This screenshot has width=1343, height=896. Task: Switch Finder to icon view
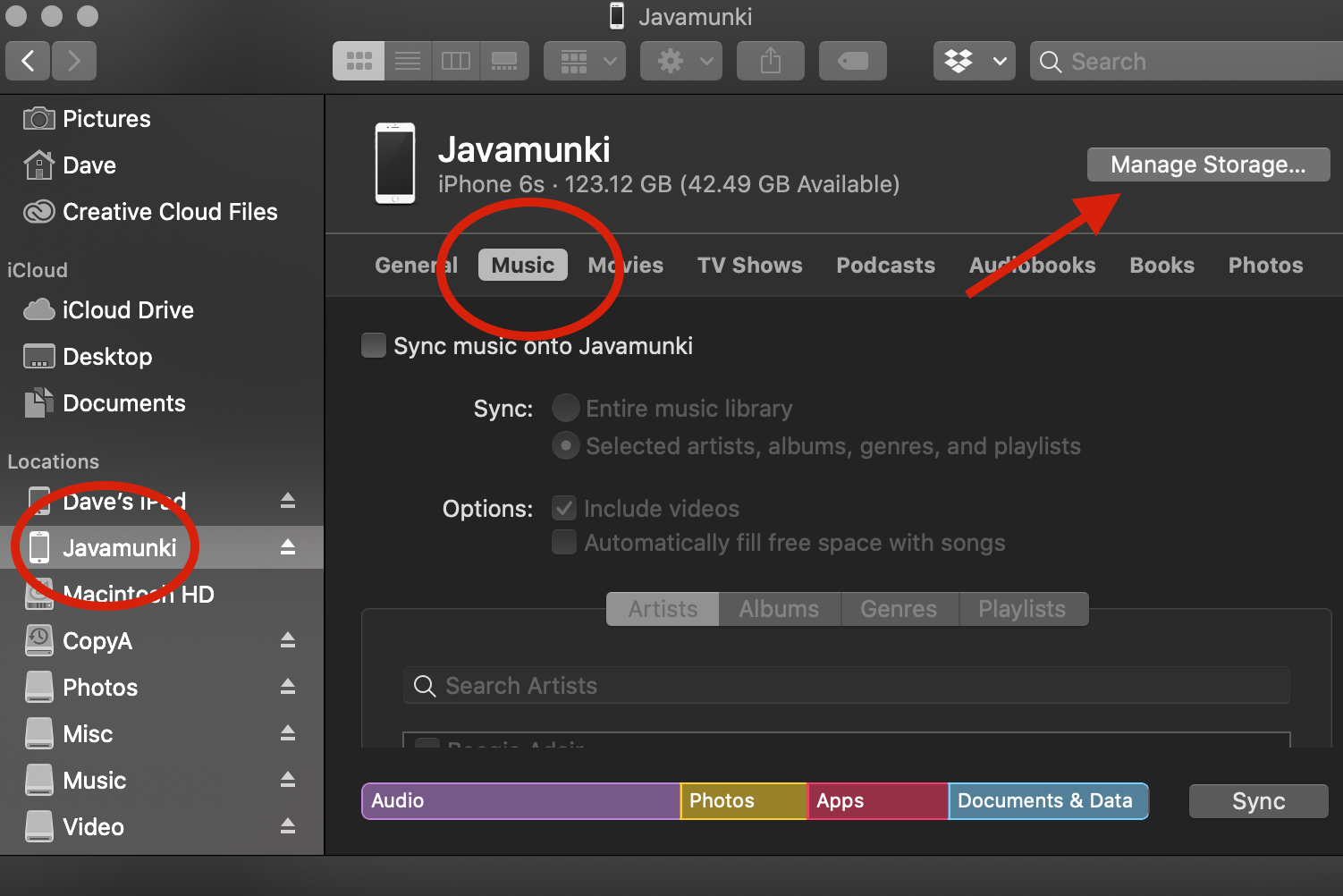click(359, 61)
